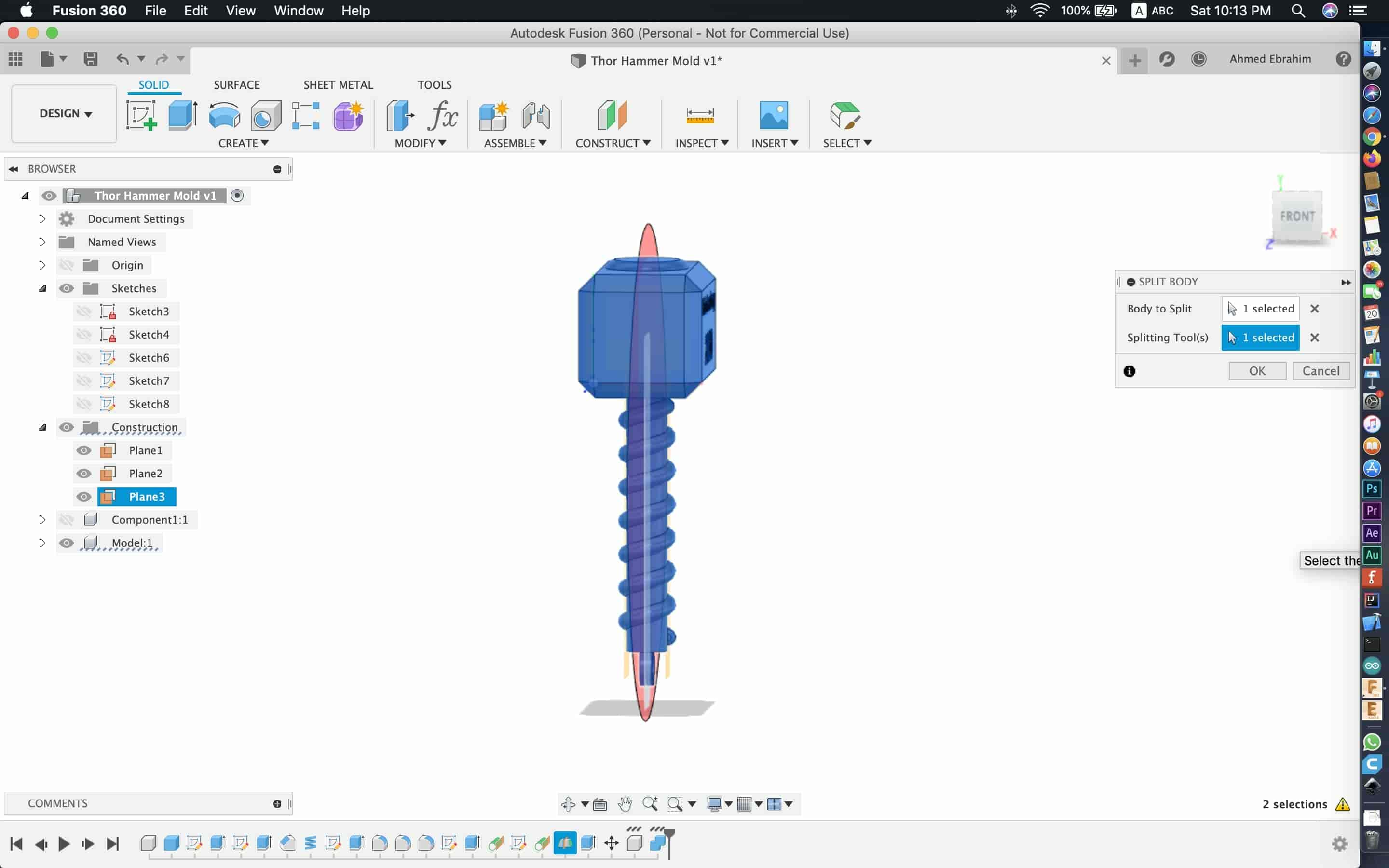Hide the Plane2 construction plane
This screenshot has width=1389, height=868.
(84, 473)
